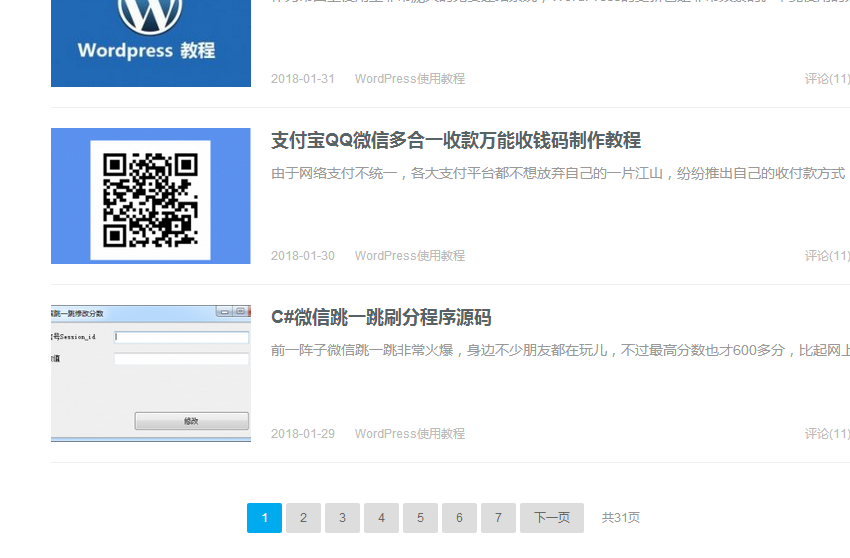Viewport: 850px width, 558px height.
Task: View comments for the 支付宝 收钱码 post
Action: pos(826,256)
